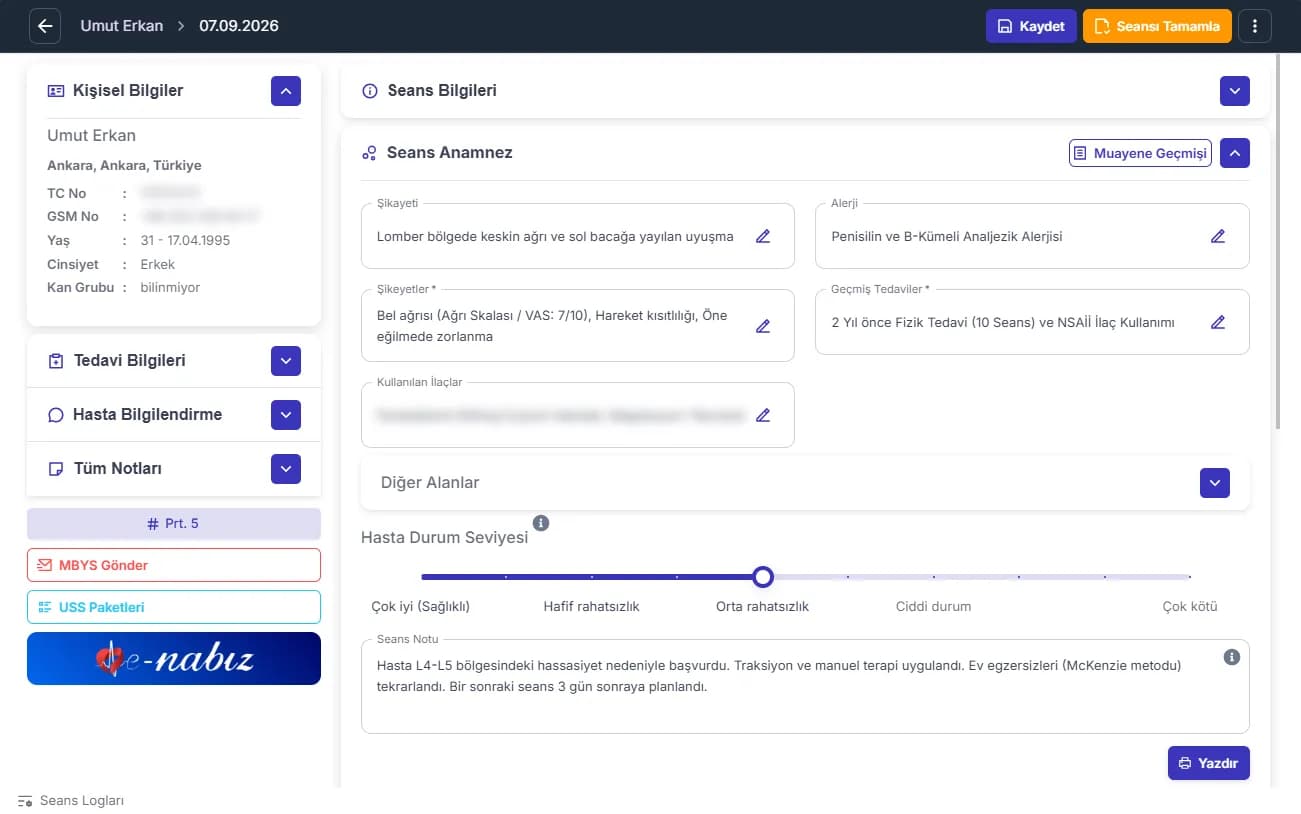This screenshot has width=1301, height=814.
Task: Edit Şikeyetler using its pencil icon
Action: 763,326
